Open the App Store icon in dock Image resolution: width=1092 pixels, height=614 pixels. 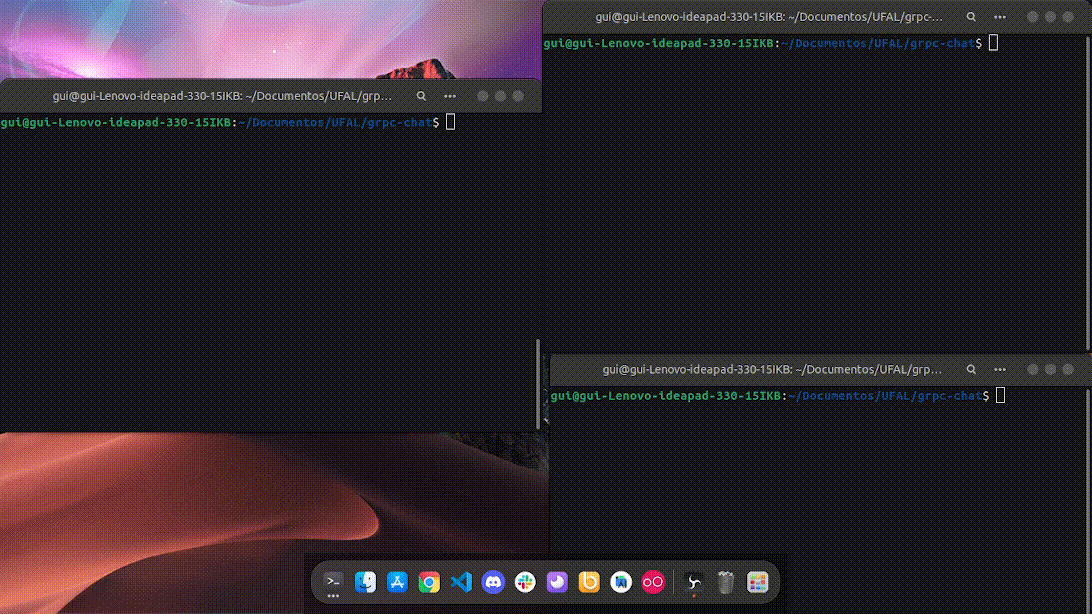pos(398,582)
